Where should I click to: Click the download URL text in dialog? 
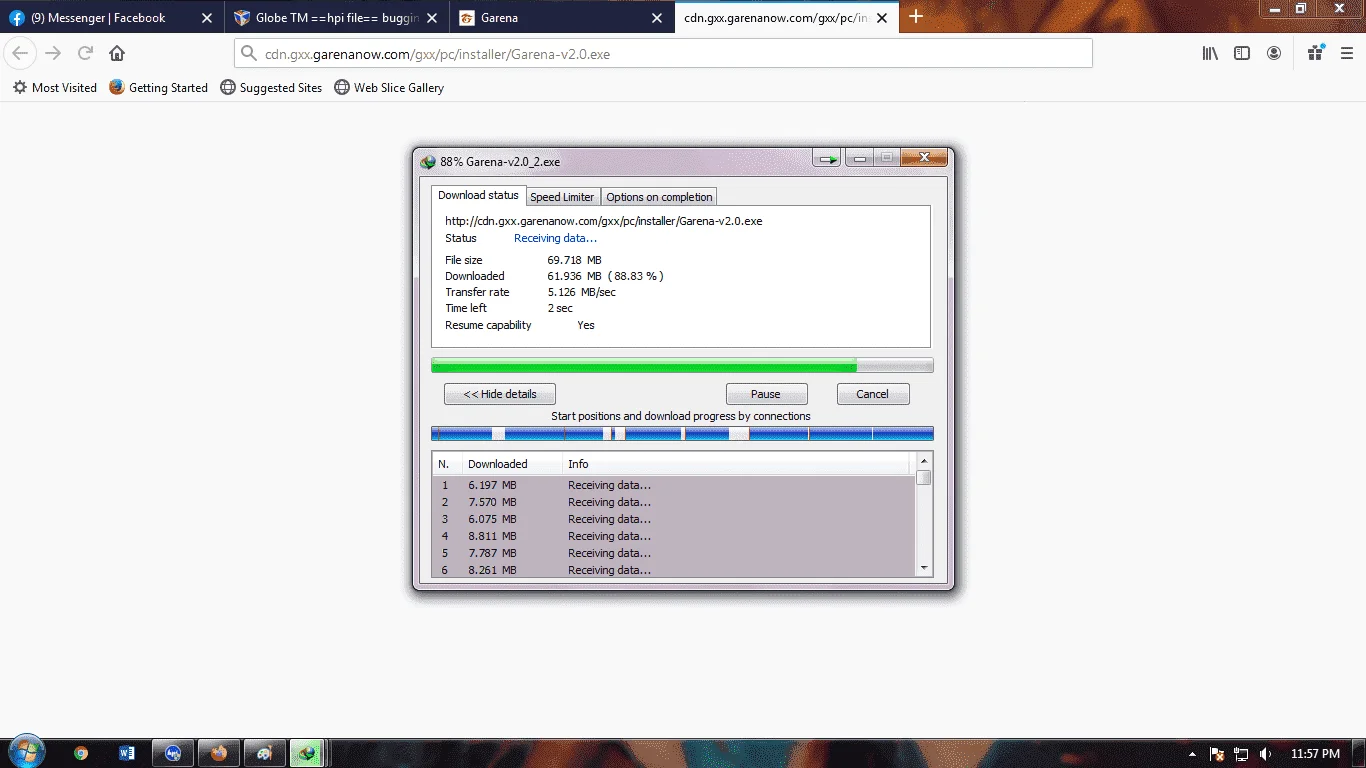(x=603, y=221)
